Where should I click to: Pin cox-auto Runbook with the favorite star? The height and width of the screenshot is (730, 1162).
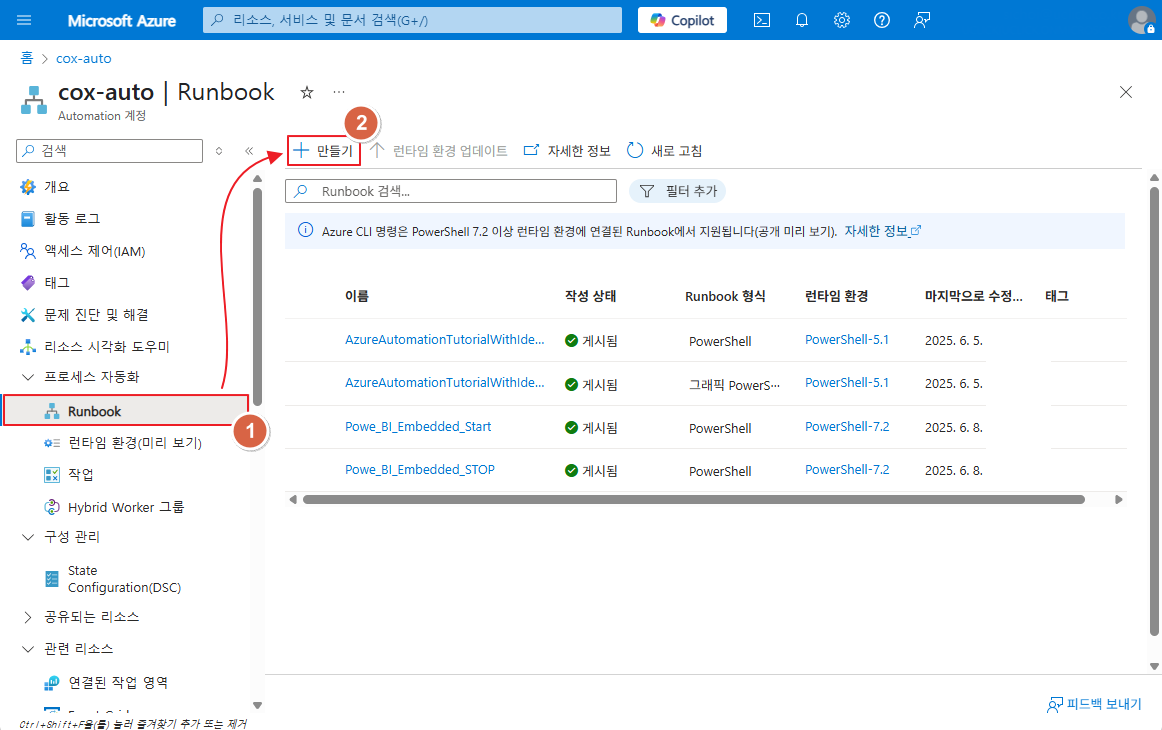pyautogui.click(x=307, y=93)
